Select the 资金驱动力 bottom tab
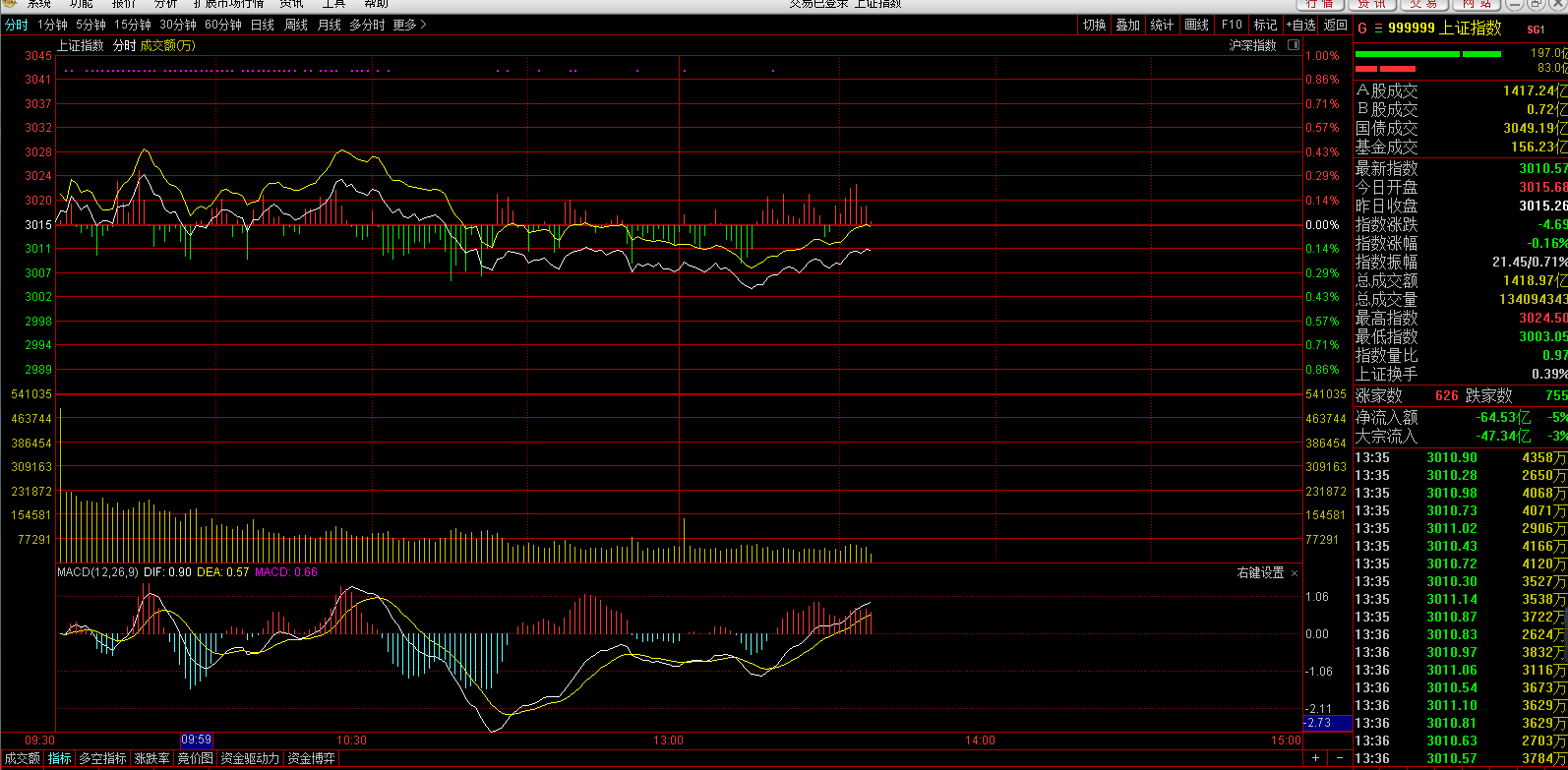 pyautogui.click(x=249, y=758)
